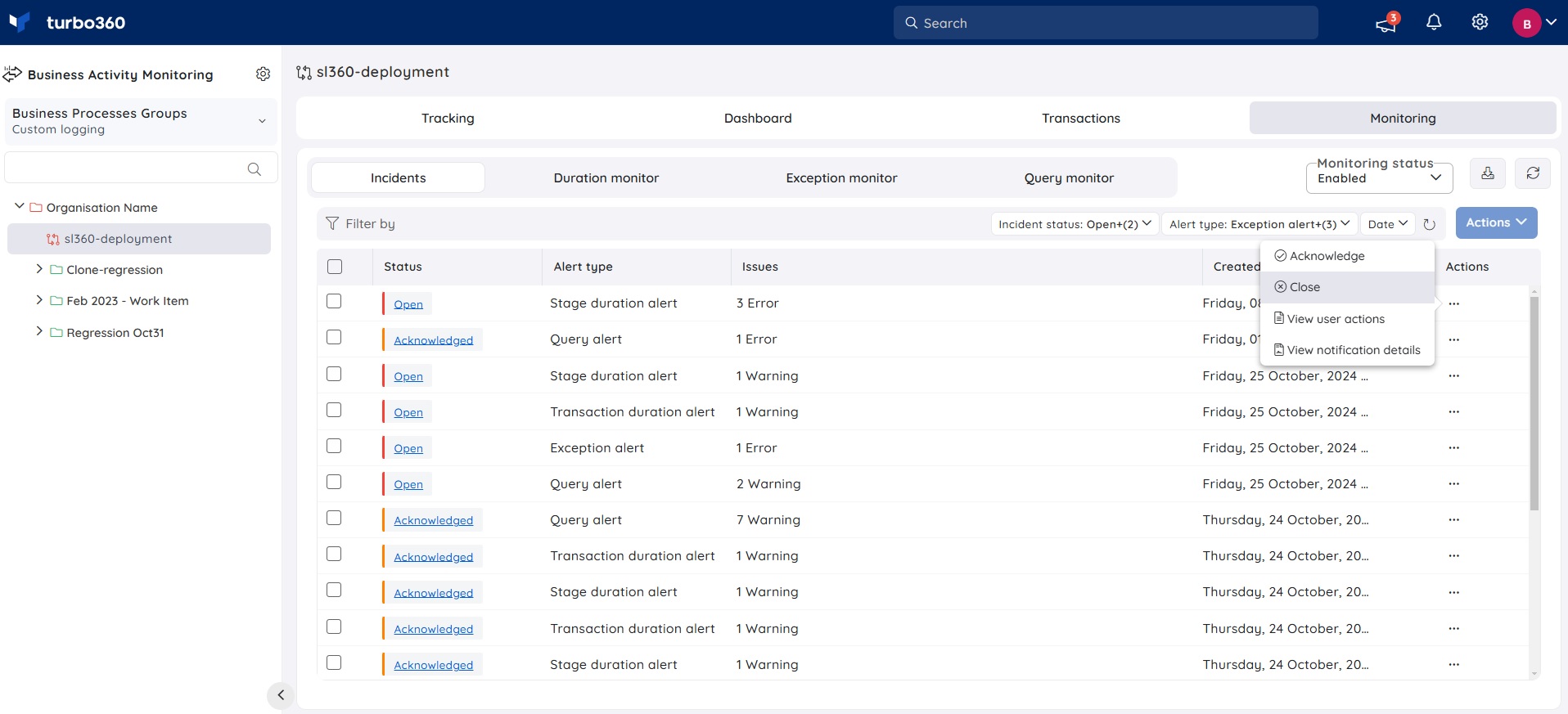1568x714 pixels.
Task: Toggle the select-all header checkbox
Action: point(334,267)
